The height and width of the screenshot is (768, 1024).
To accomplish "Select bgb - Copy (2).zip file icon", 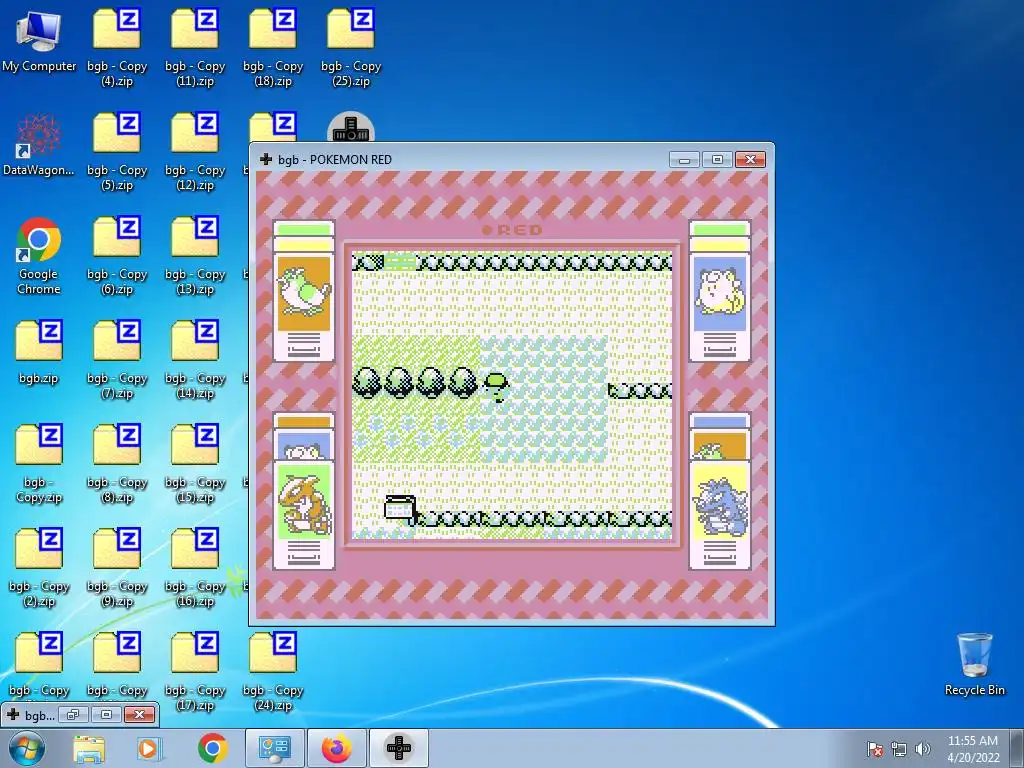I will click(x=39, y=568).
